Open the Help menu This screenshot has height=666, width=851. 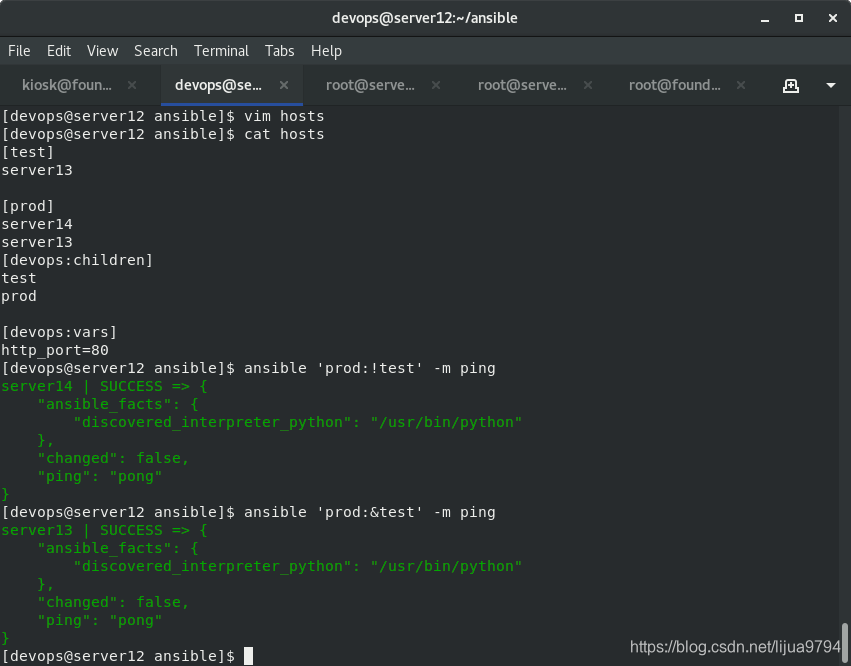326,51
